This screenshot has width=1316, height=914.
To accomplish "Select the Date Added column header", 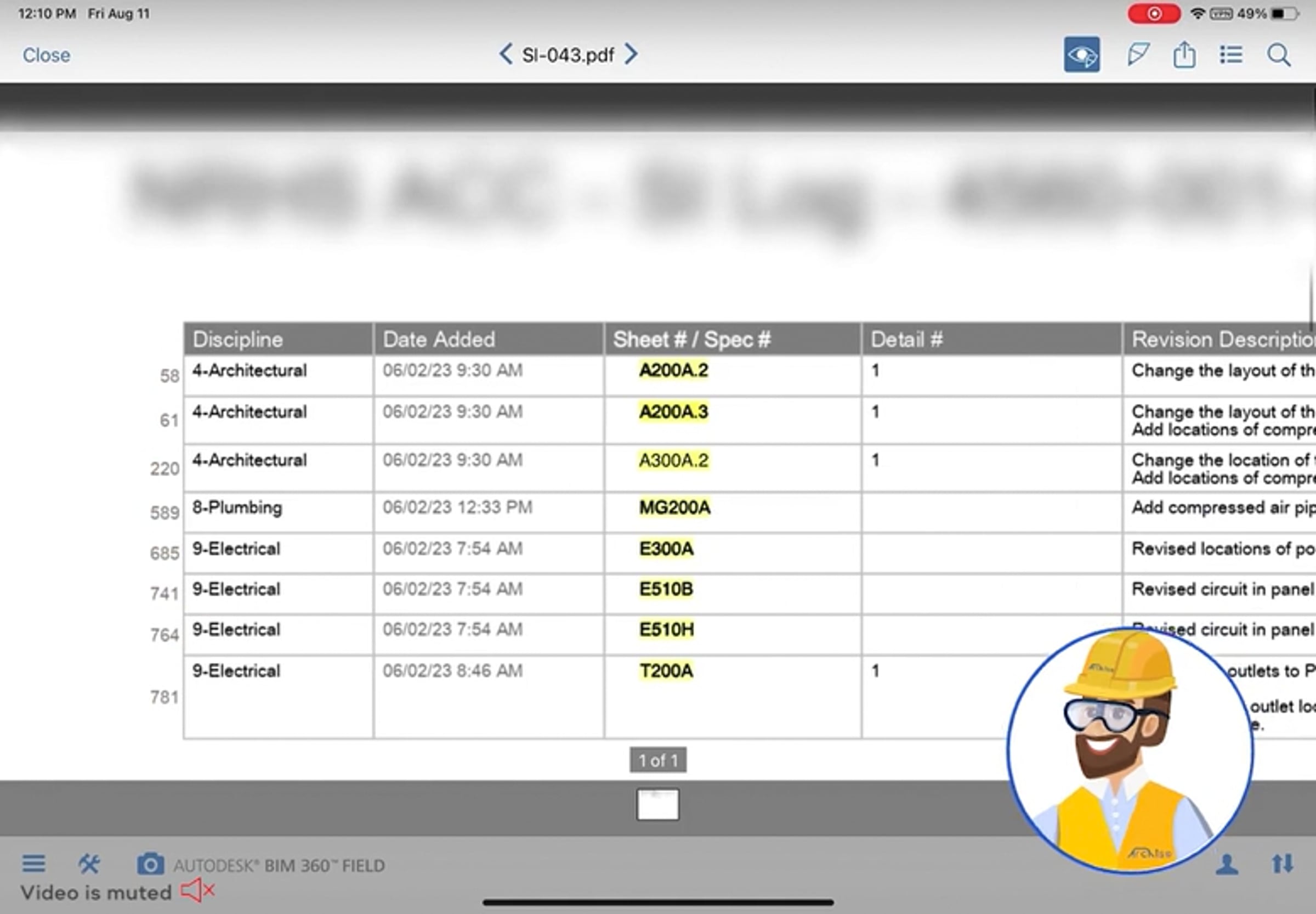I will tap(489, 339).
